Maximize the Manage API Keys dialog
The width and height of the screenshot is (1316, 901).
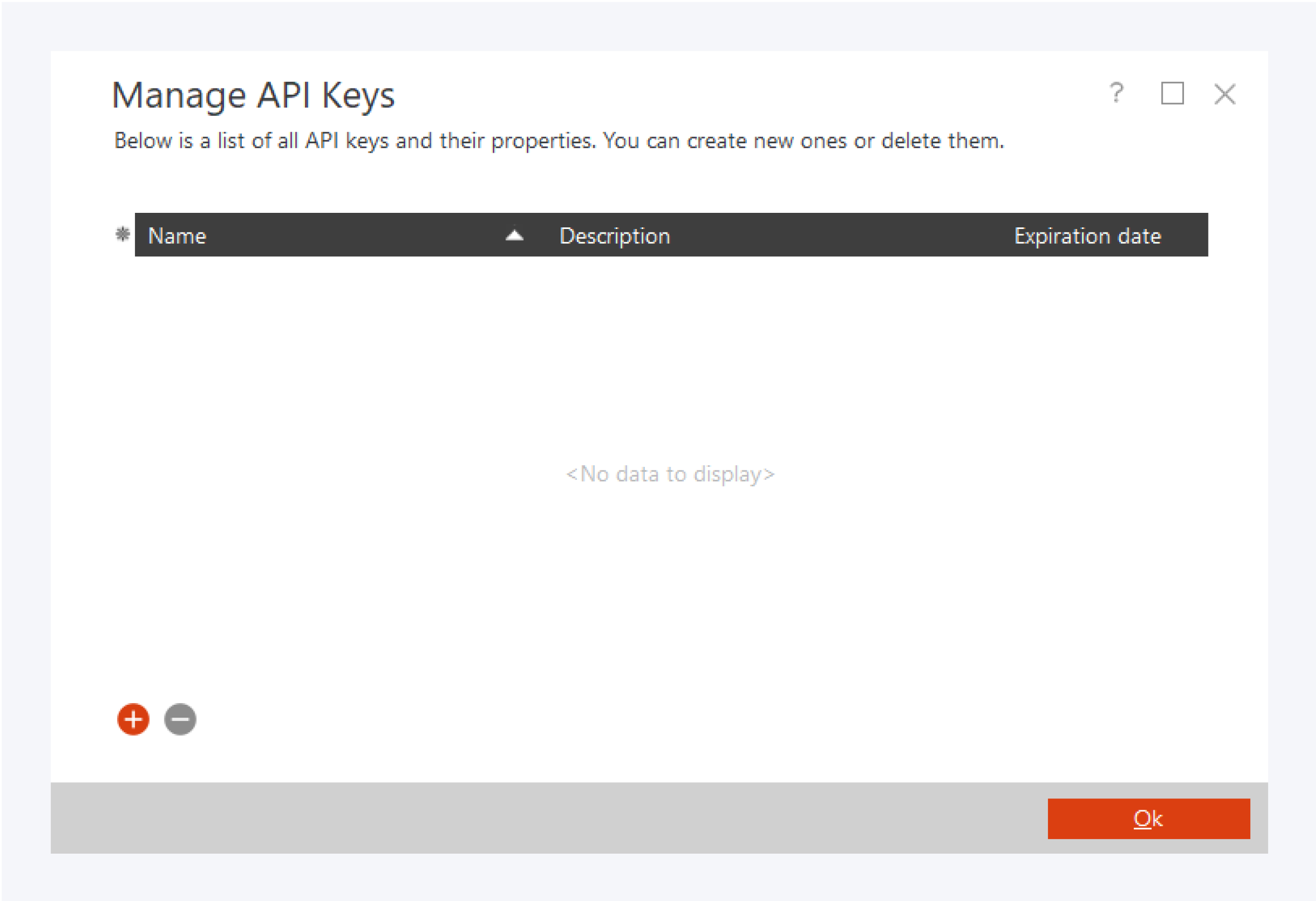pos(1171,94)
